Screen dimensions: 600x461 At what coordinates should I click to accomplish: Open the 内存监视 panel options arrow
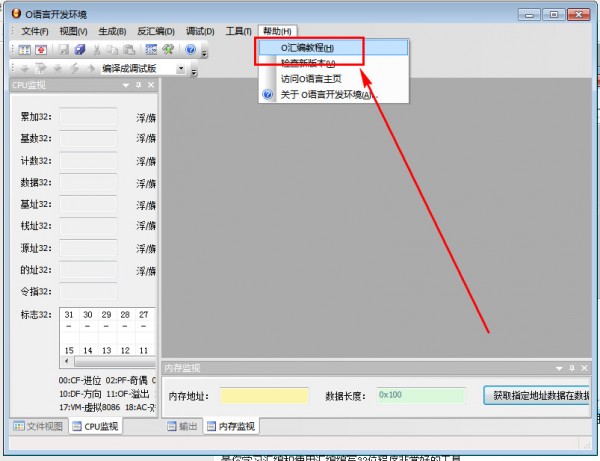[x=559, y=368]
